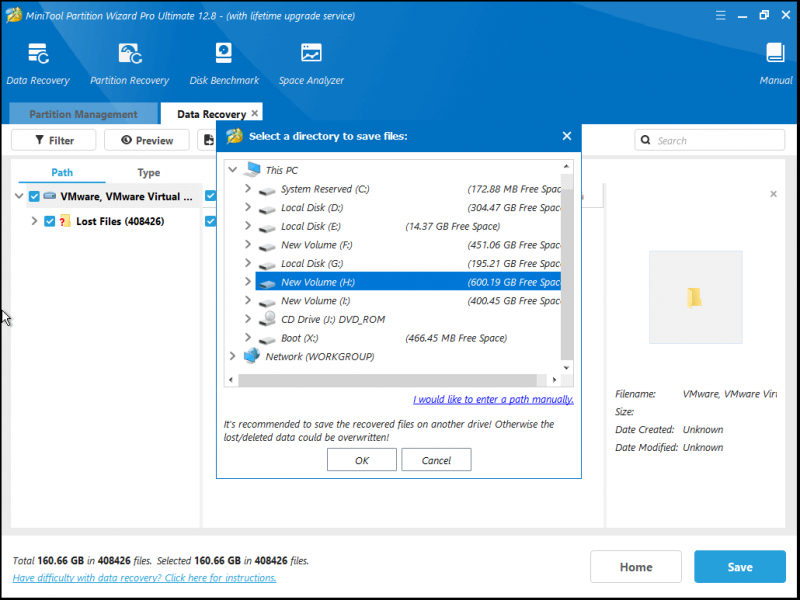This screenshot has width=800, height=600.
Task: Click the enter path manually link
Action: coord(493,399)
